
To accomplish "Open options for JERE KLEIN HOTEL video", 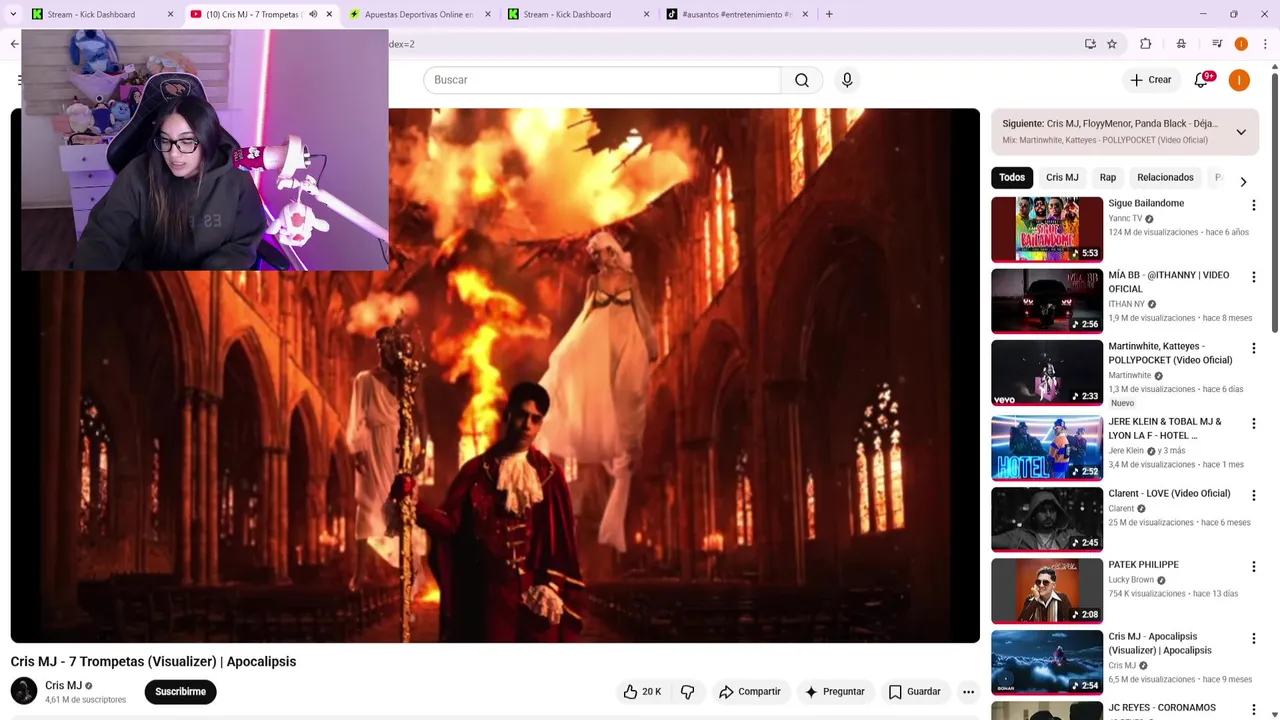I will 1253,424.
